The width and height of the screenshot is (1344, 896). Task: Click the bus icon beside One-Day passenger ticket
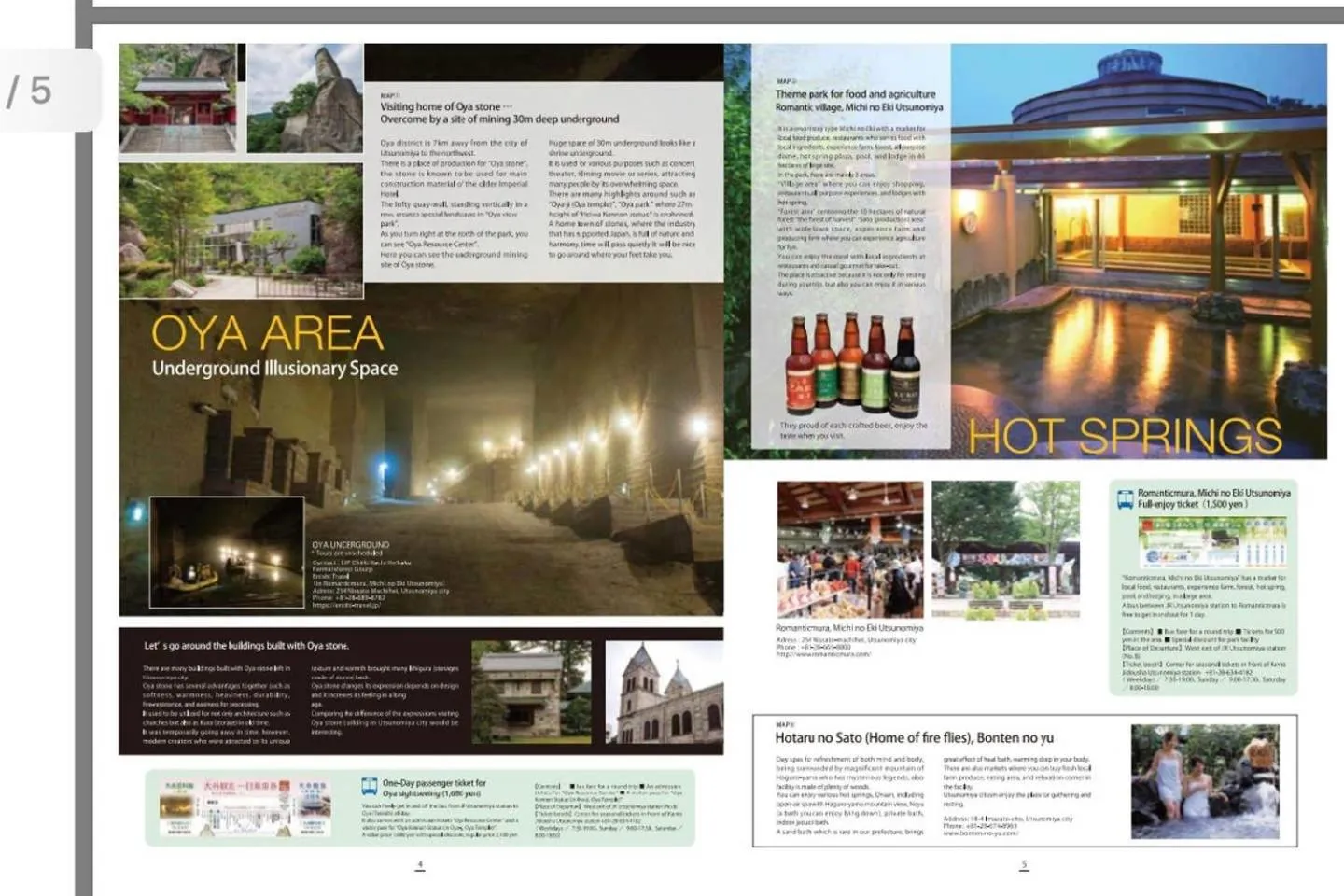[x=370, y=787]
